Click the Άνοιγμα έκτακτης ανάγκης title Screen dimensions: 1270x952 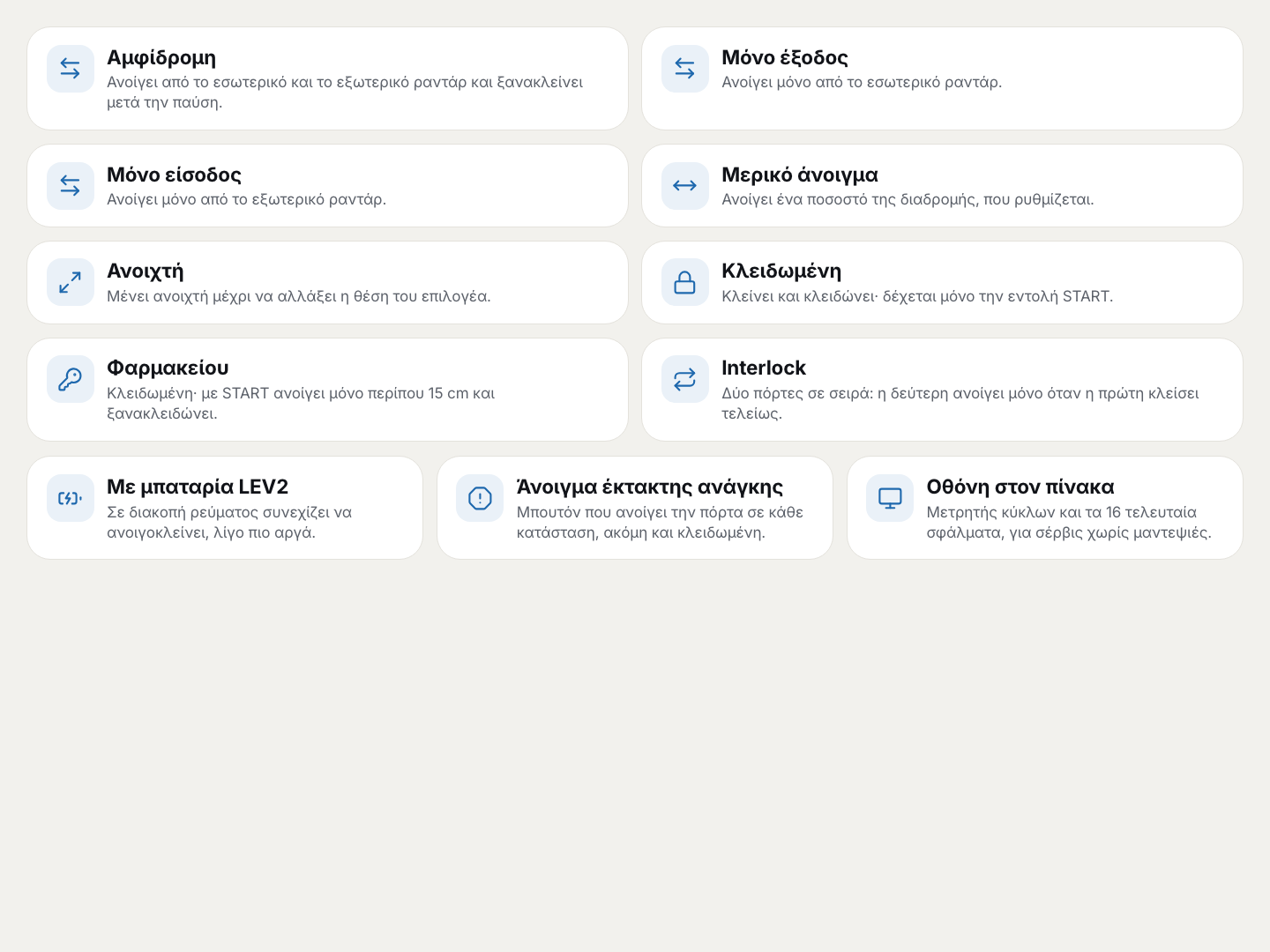pyautogui.click(x=650, y=487)
